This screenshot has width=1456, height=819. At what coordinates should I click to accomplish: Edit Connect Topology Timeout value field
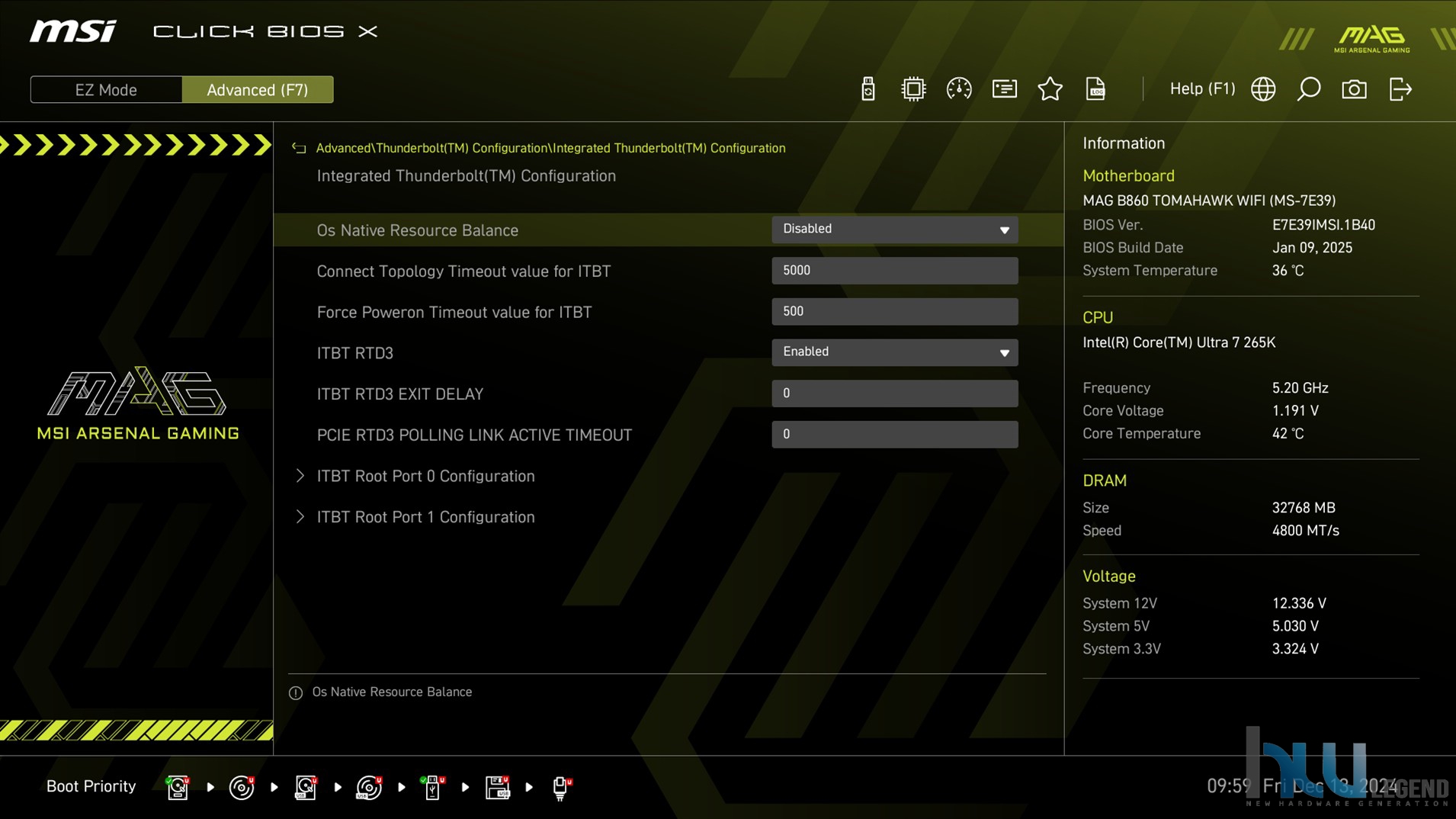point(894,271)
